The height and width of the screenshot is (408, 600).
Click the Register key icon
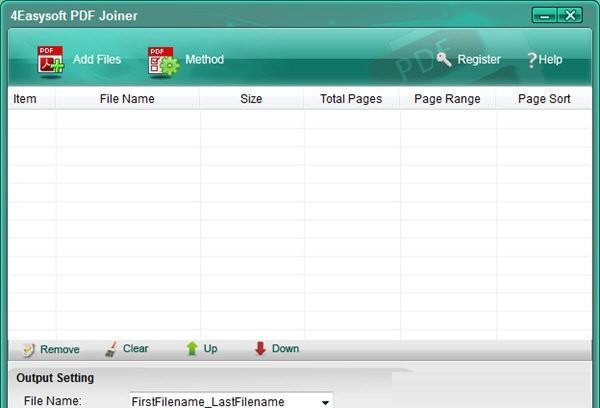pos(444,59)
